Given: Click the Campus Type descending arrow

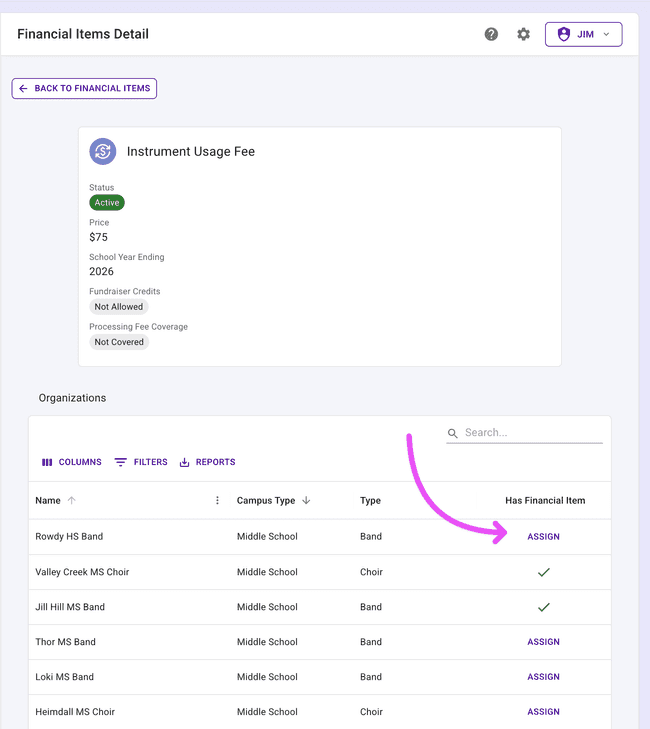Looking at the screenshot, I should (306, 501).
